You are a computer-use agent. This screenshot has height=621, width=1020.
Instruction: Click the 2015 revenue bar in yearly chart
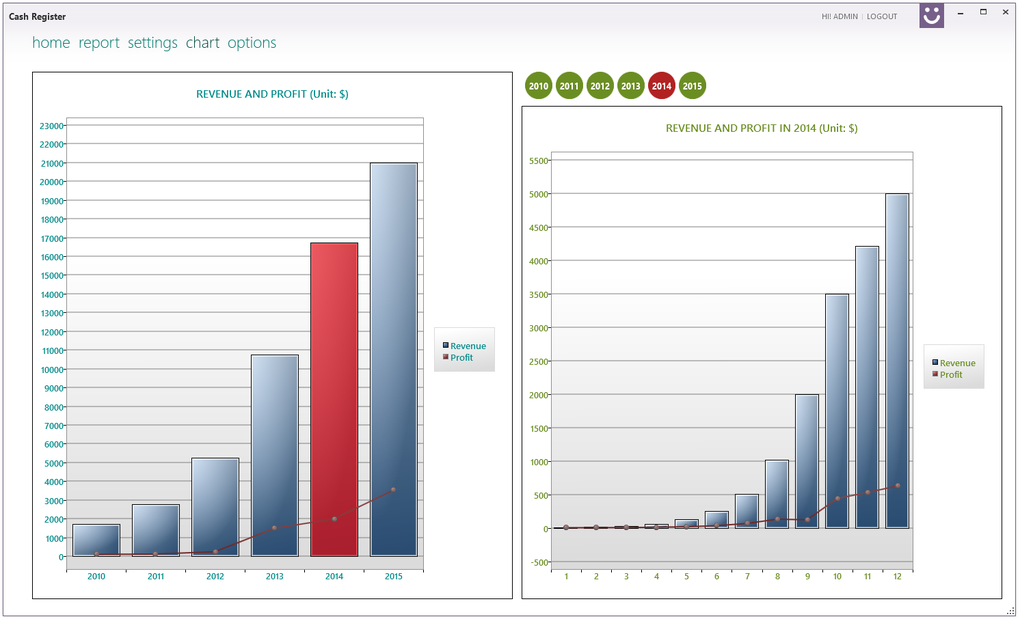coord(394,360)
